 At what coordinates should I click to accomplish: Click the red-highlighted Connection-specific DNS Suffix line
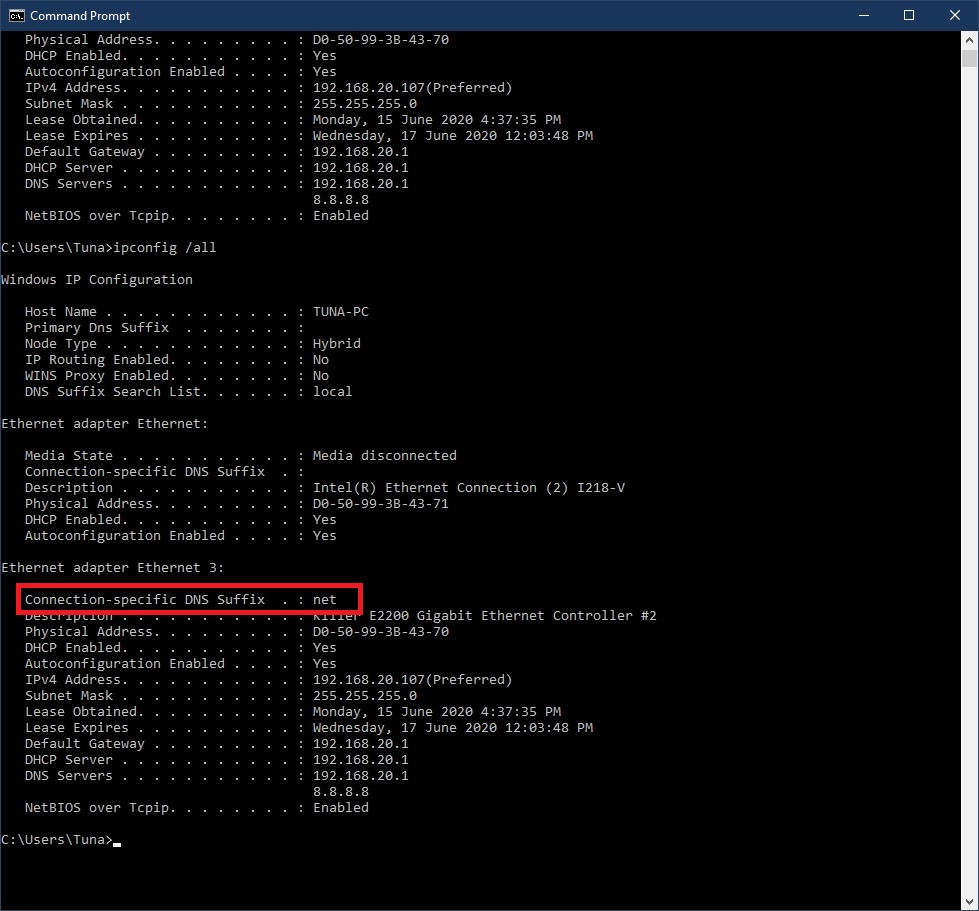(x=189, y=600)
